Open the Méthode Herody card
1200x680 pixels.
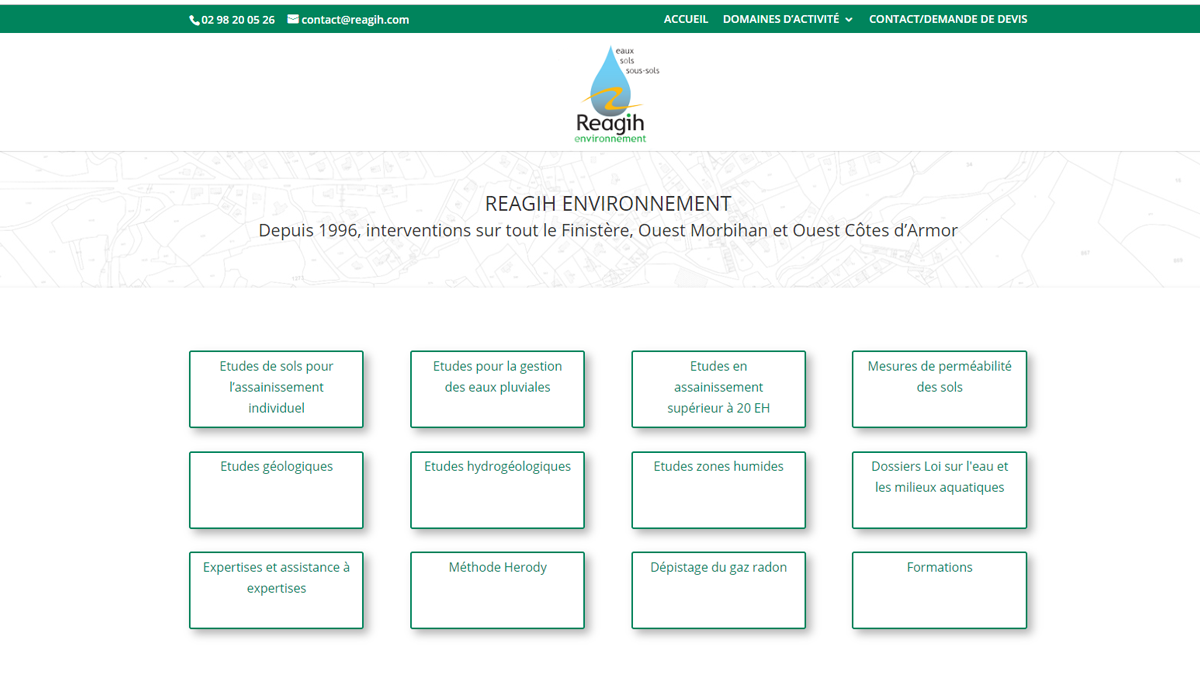pos(497,590)
